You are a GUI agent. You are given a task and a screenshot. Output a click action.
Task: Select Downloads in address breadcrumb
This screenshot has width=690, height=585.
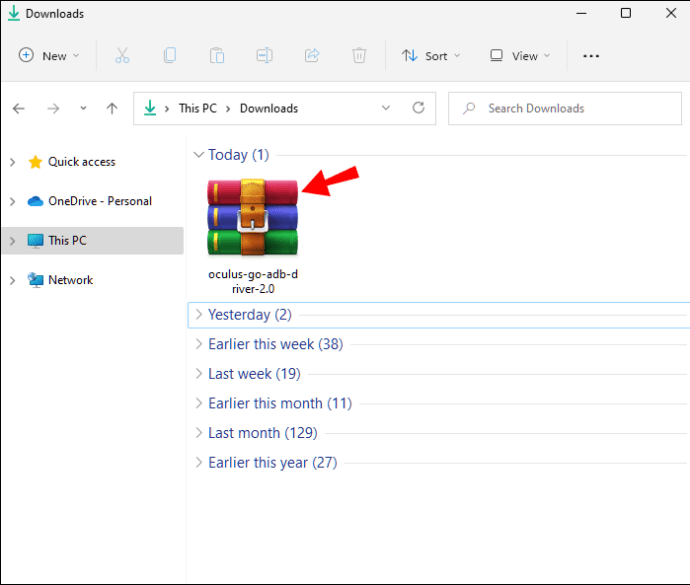(269, 108)
